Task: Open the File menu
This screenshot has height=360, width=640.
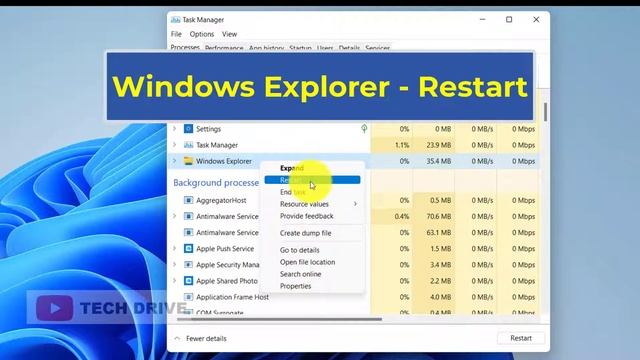Action: click(176, 34)
